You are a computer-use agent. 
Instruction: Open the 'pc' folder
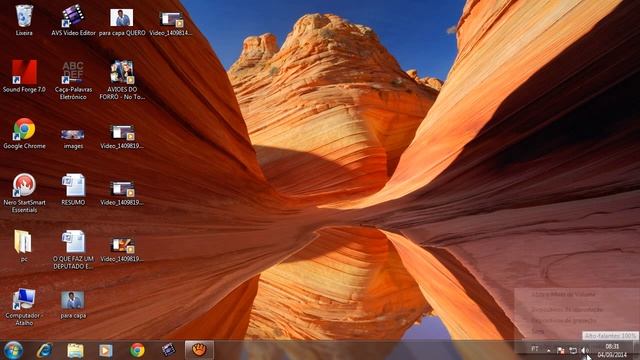point(23,246)
